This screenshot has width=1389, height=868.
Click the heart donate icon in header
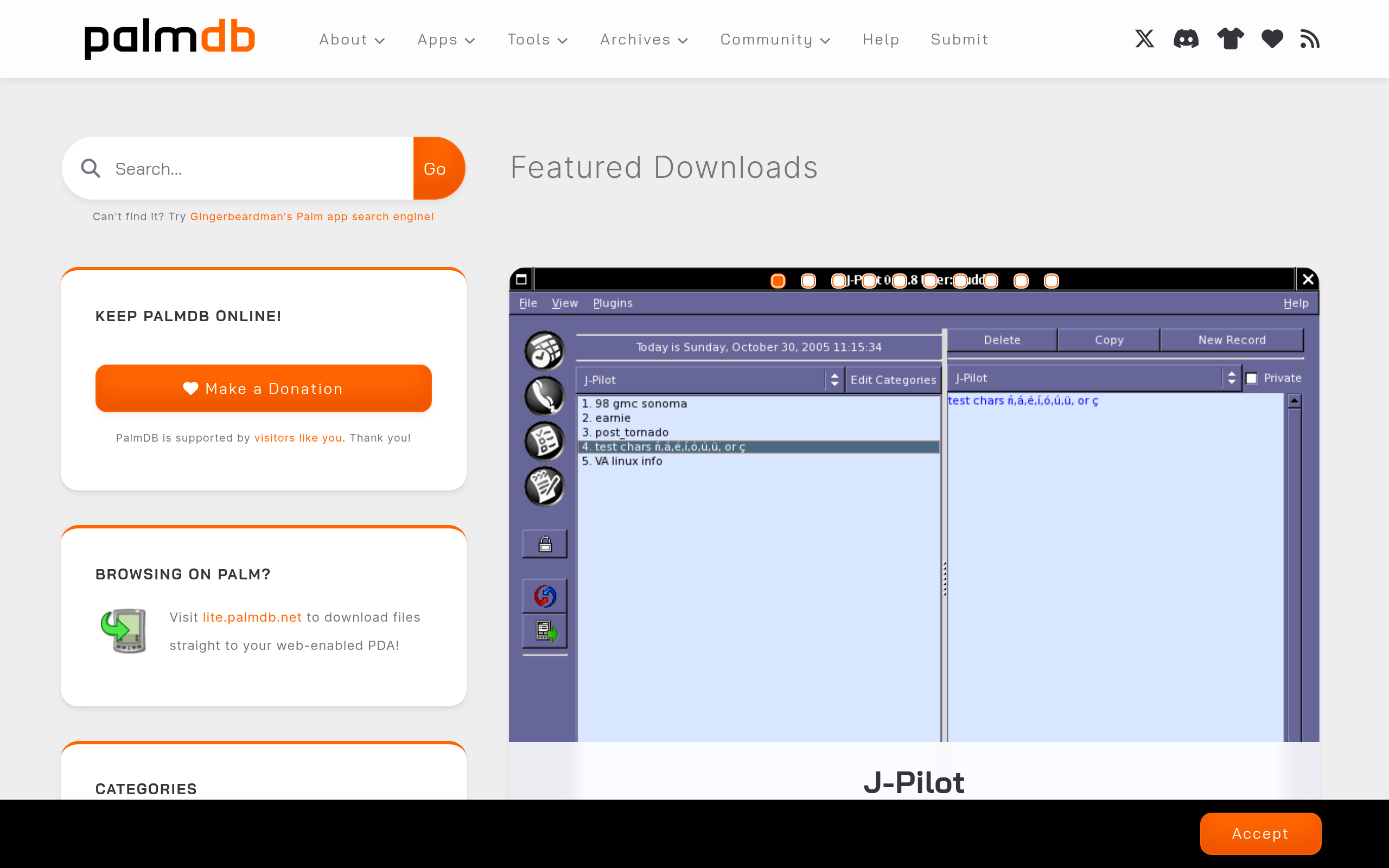point(1272,39)
